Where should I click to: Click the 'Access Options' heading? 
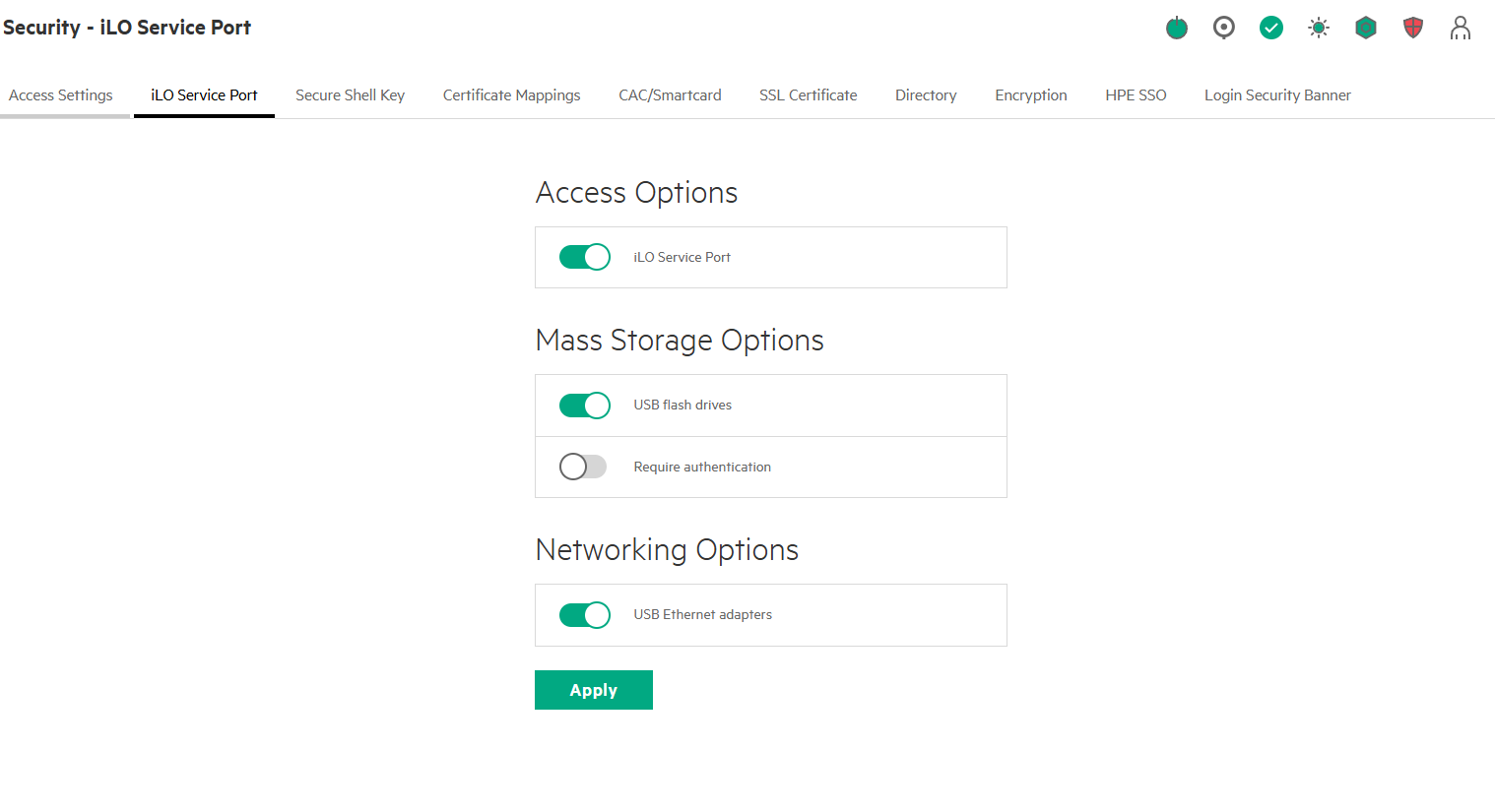tap(636, 193)
